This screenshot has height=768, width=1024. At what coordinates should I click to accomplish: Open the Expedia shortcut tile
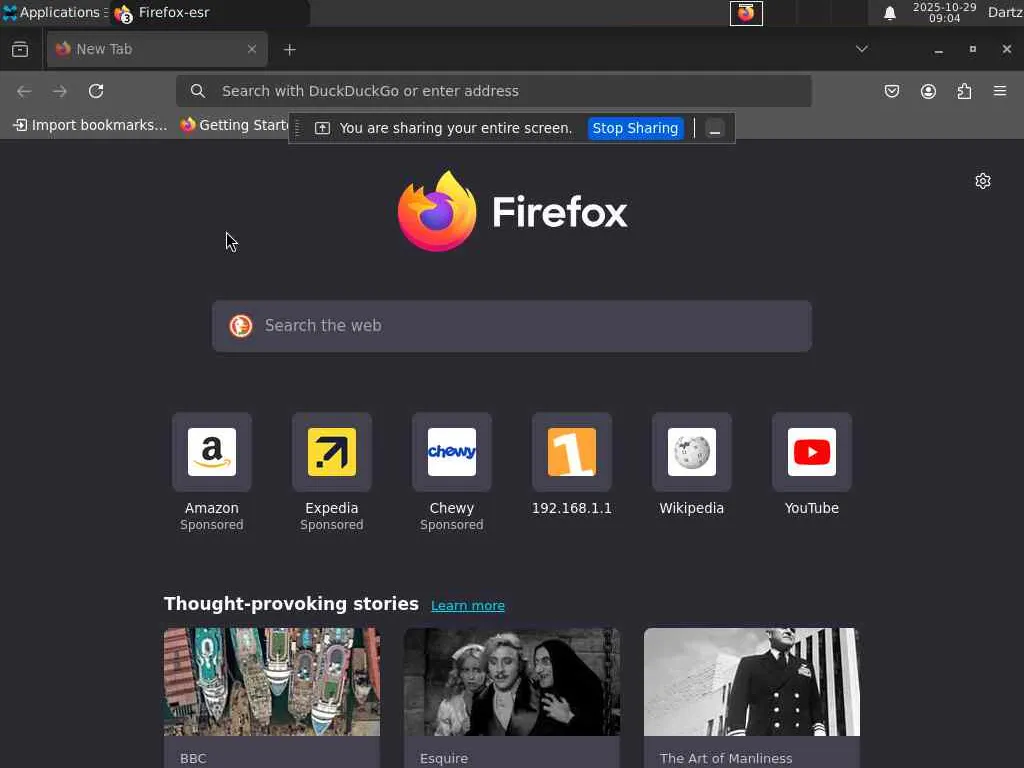coord(332,452)
